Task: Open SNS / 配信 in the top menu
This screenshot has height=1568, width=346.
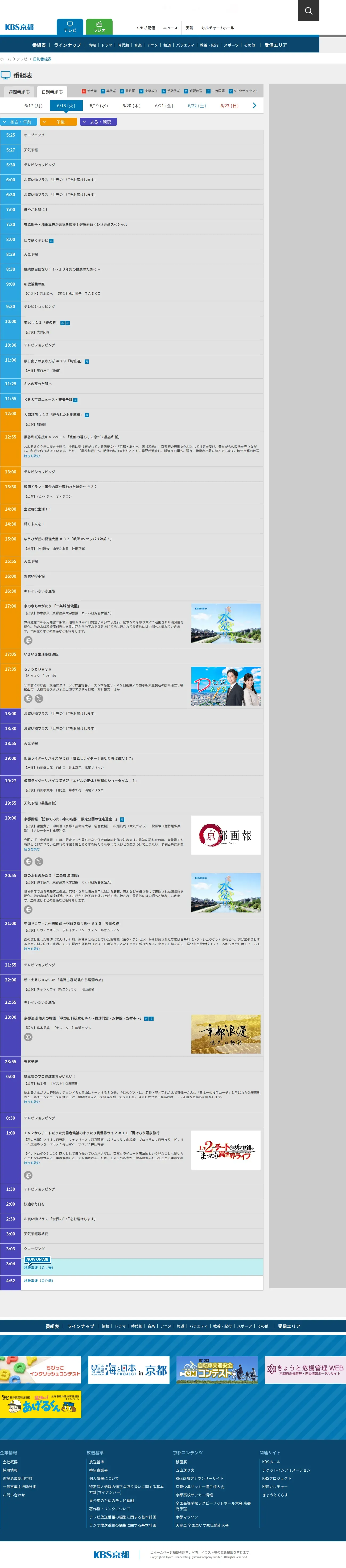Action: 146,28
